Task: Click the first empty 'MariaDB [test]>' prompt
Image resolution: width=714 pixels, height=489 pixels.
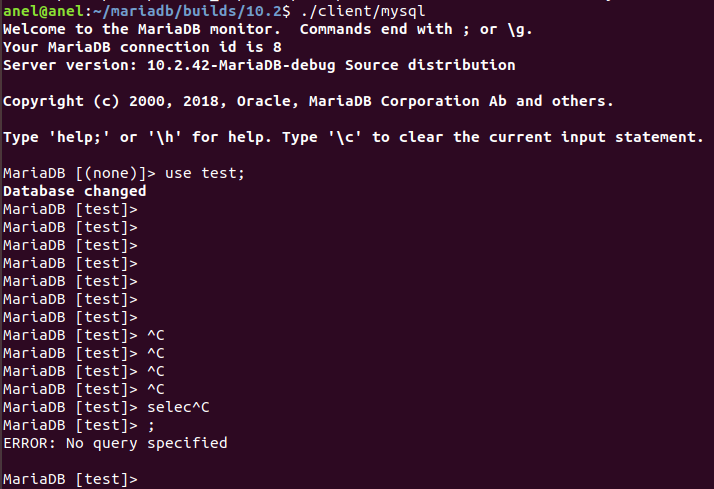Action: pos(70,209)
